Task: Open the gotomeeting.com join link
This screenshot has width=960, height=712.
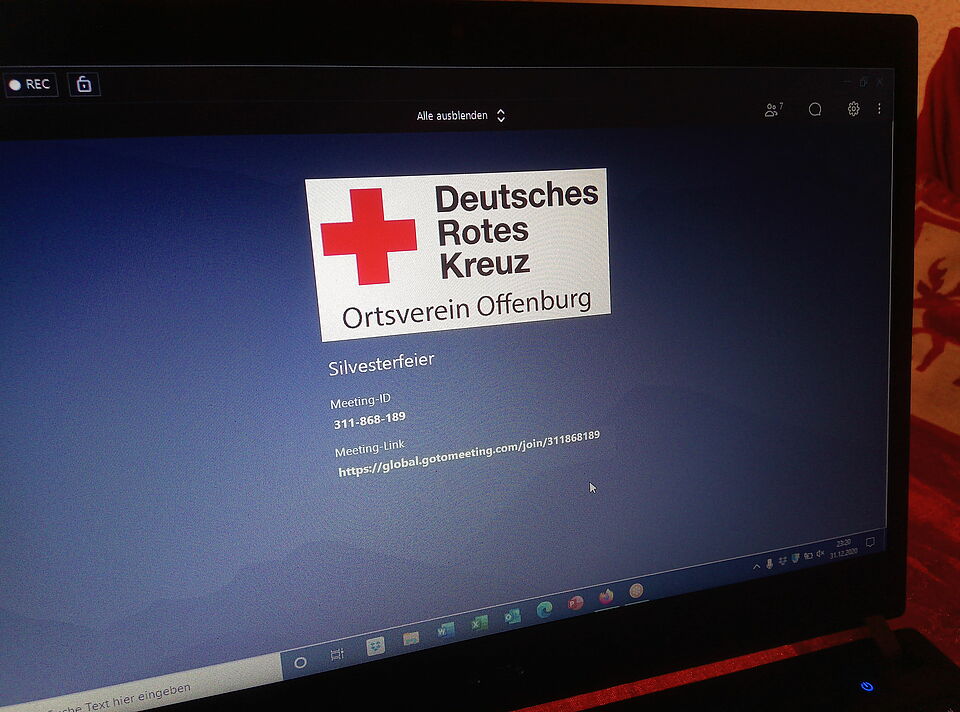Action: 469,453
